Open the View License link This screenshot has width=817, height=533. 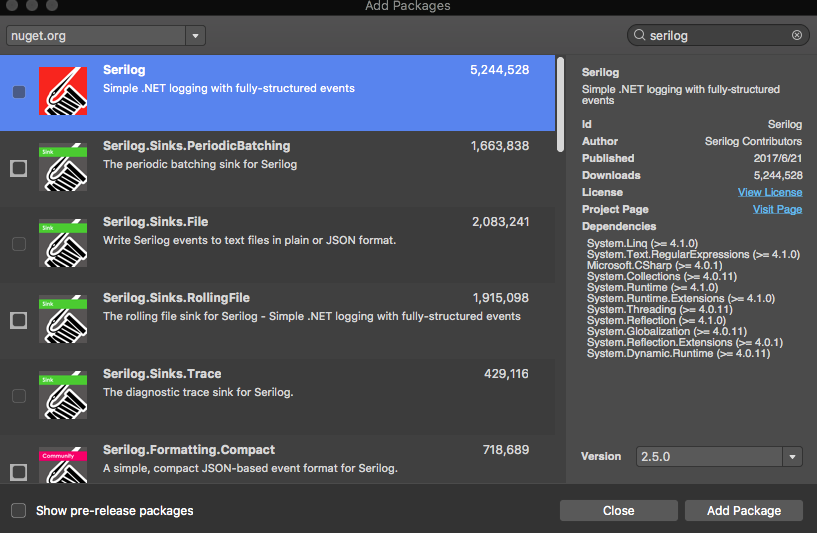(769, 192)
